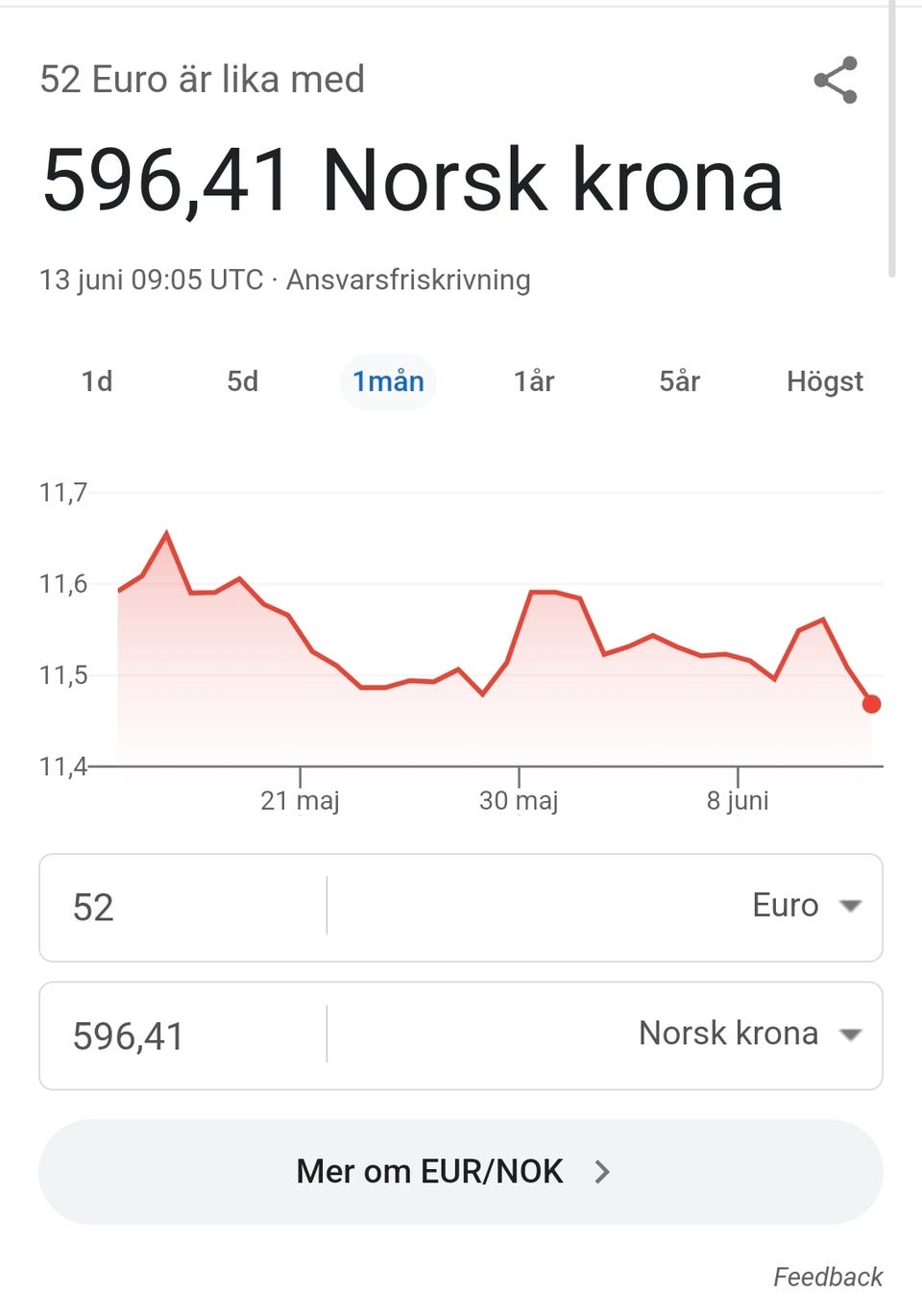Focus the 52 Euro amount field
922x1316 pixels.
coord(182,907)
